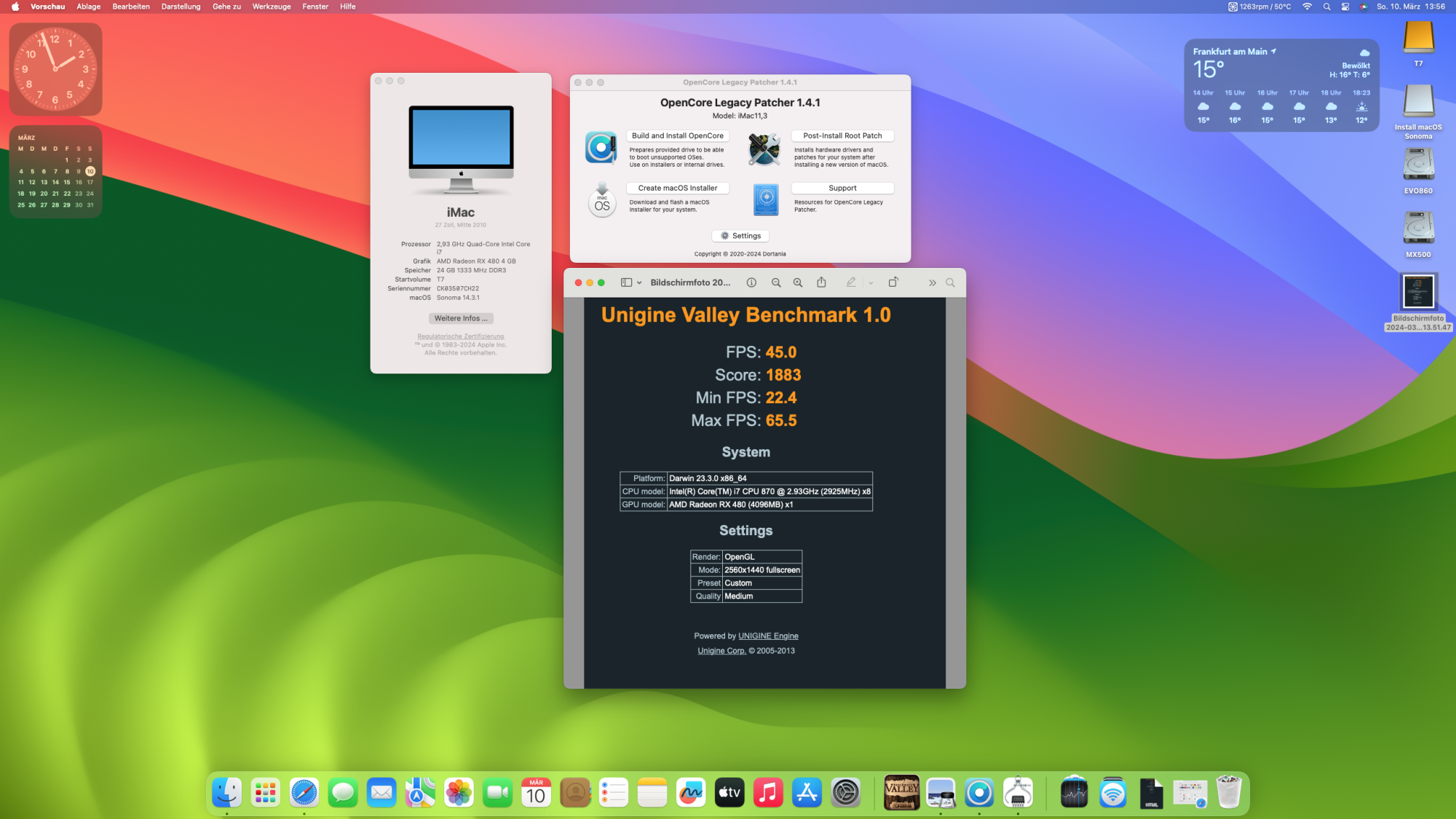Click the Rotate icon in Preview toolbar

click(893, 282)
